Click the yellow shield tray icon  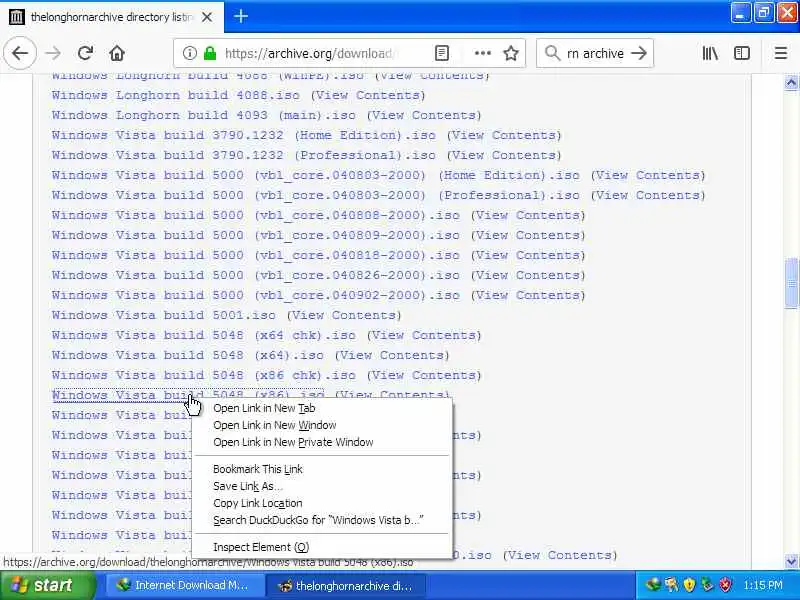(689, 585)
